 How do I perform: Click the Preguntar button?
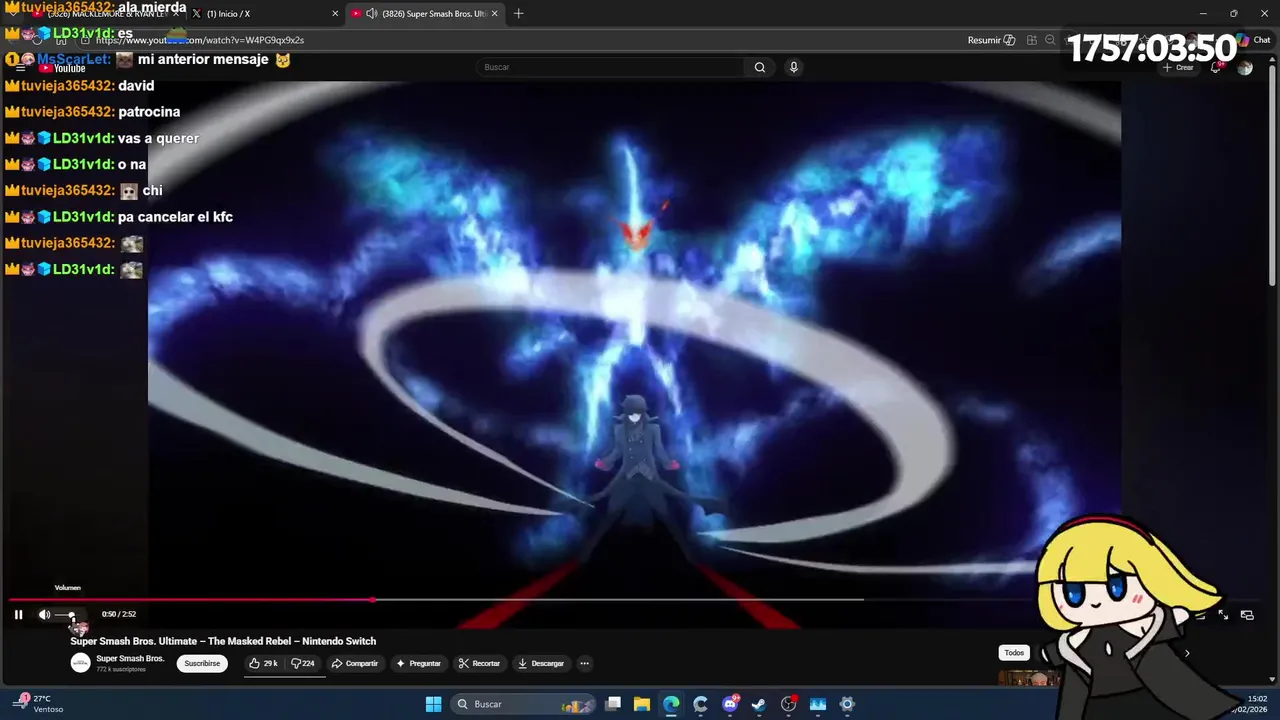click(x=418, y=663)
